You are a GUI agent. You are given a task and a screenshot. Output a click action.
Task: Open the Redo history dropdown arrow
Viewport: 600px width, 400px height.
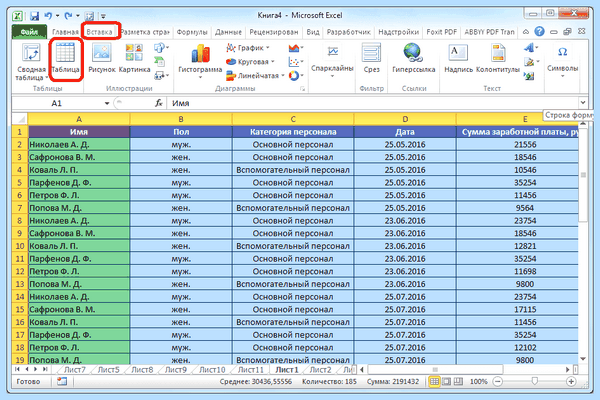point(78,16)
